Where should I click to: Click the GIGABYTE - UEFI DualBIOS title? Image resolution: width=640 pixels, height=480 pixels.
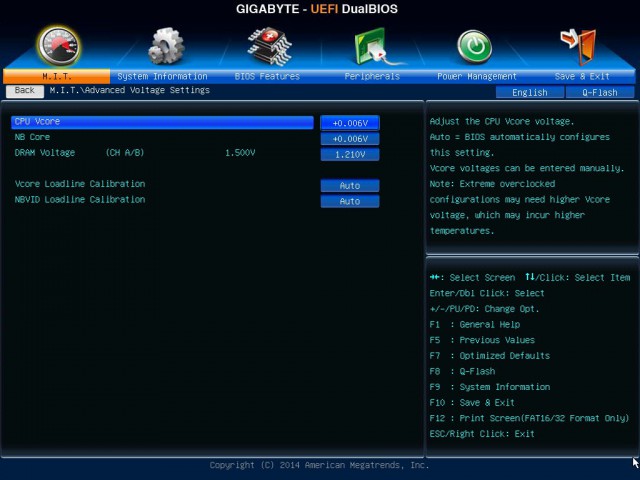(x=317, y=9)
